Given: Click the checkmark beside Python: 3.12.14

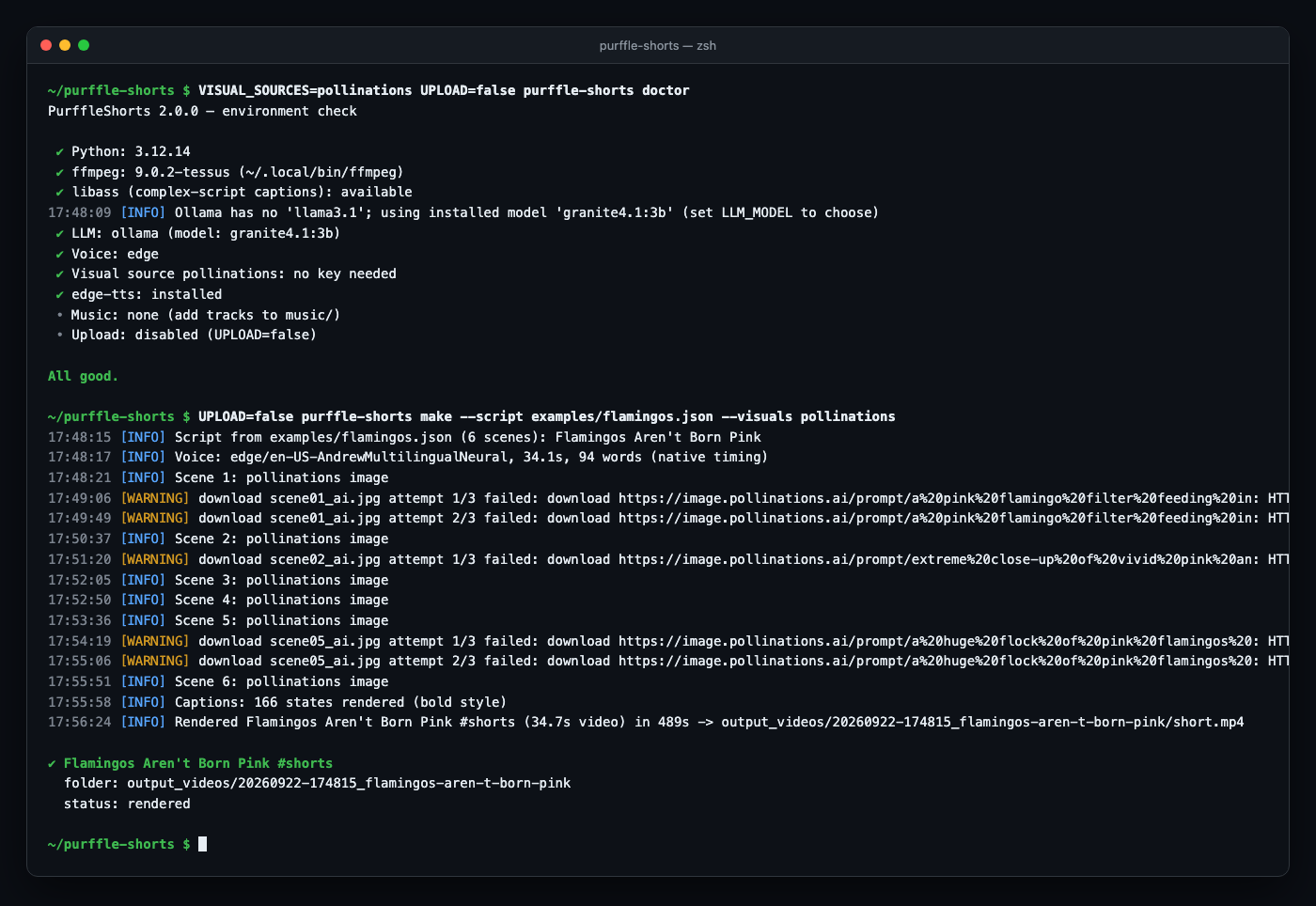Looking at the screenshot, I should [x=59, y=151].
